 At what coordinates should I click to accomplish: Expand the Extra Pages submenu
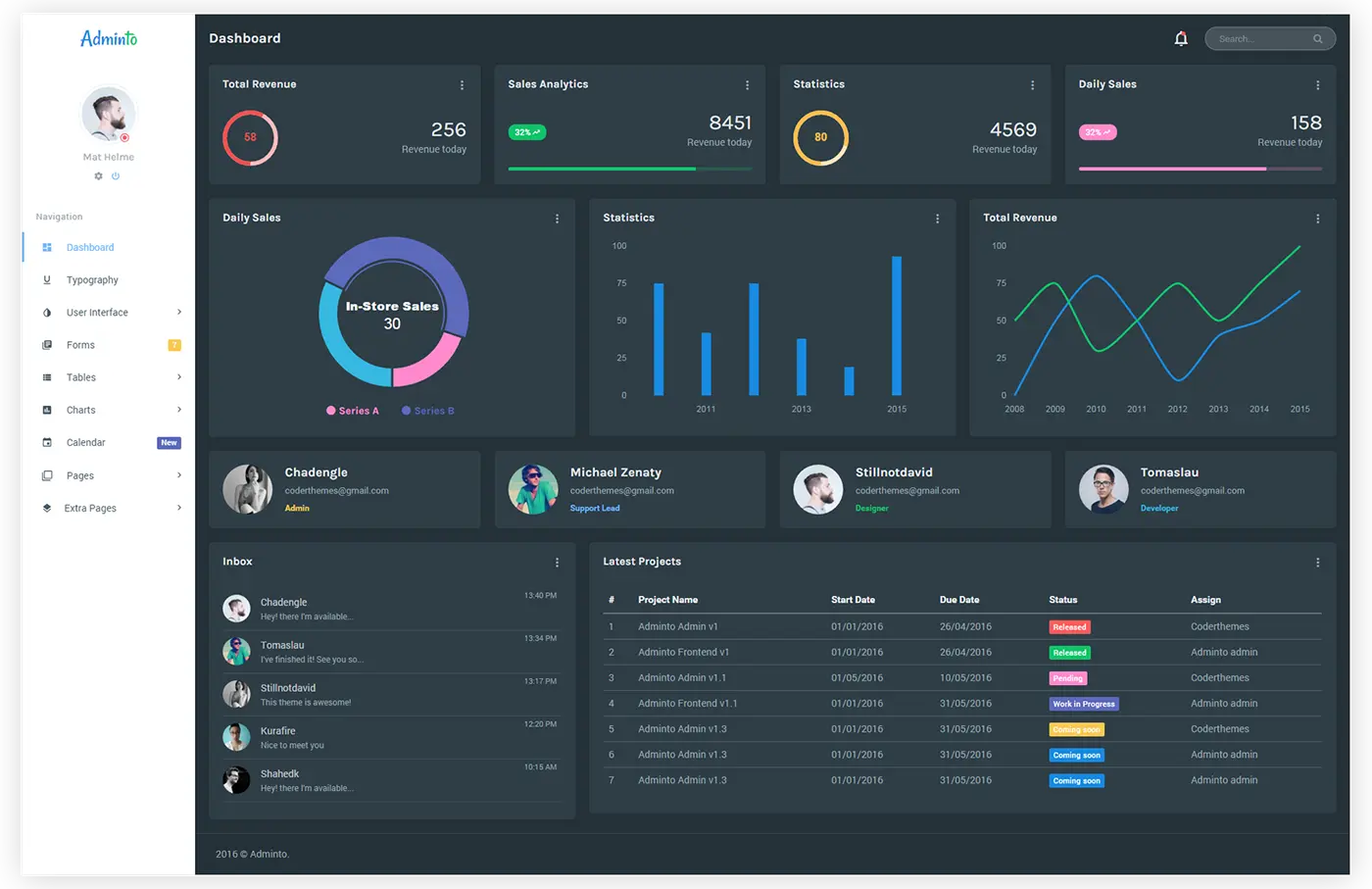pyautogui.click(x=179, y=508)
